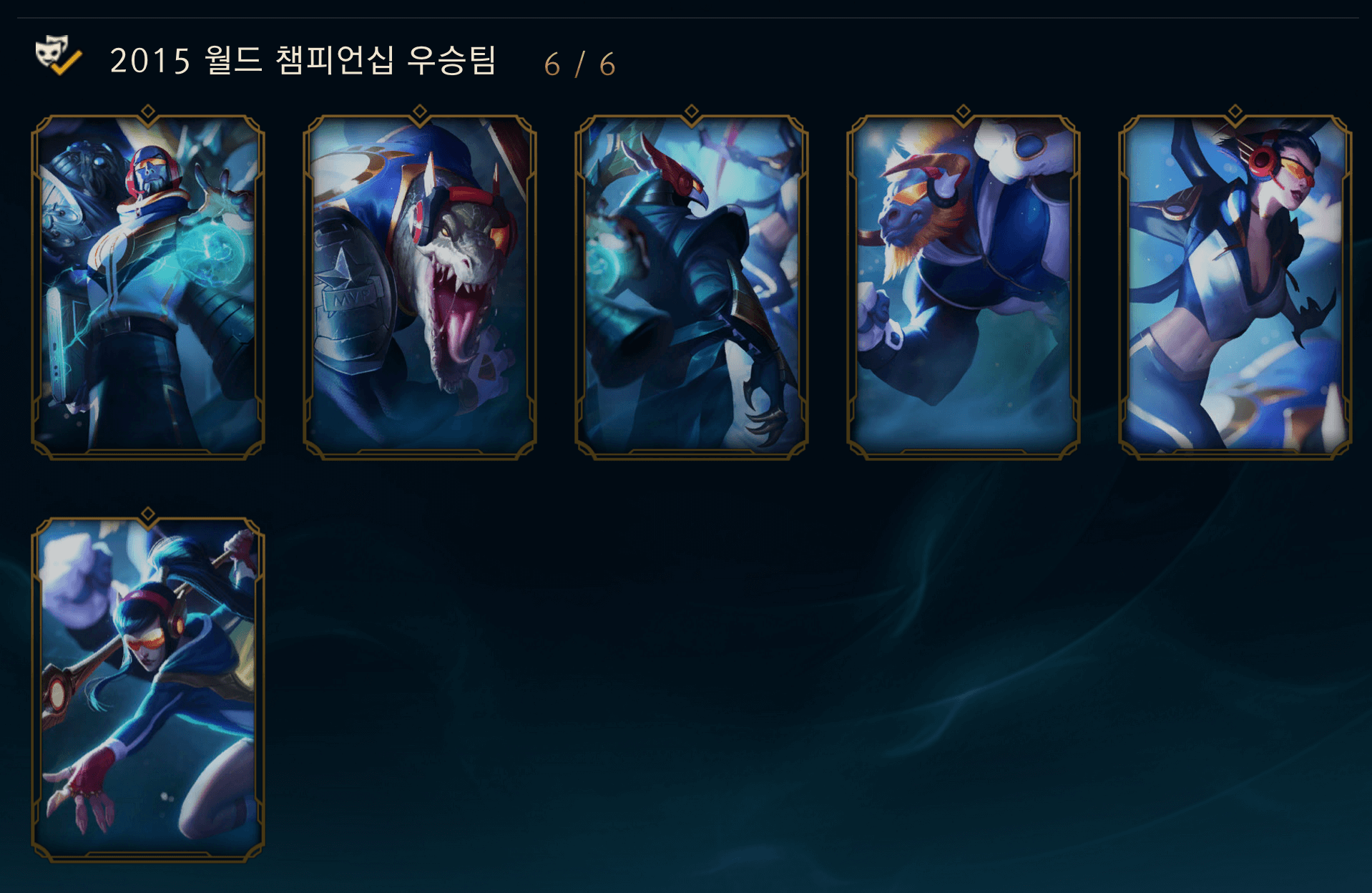The width and height of the screenshot is (1372, 893).
Task: Select the SKT T1 Ryze skin card
Action: 148,286
